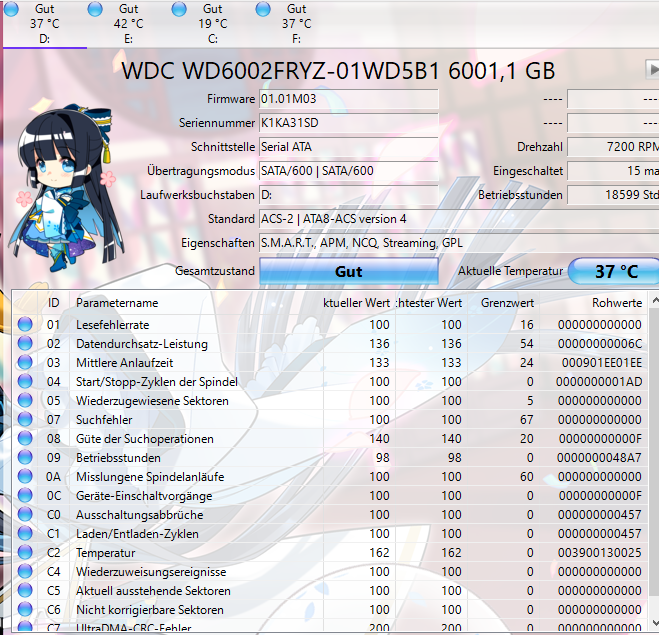Click the Schnittstelle field Serial ATA

point(349,147)
